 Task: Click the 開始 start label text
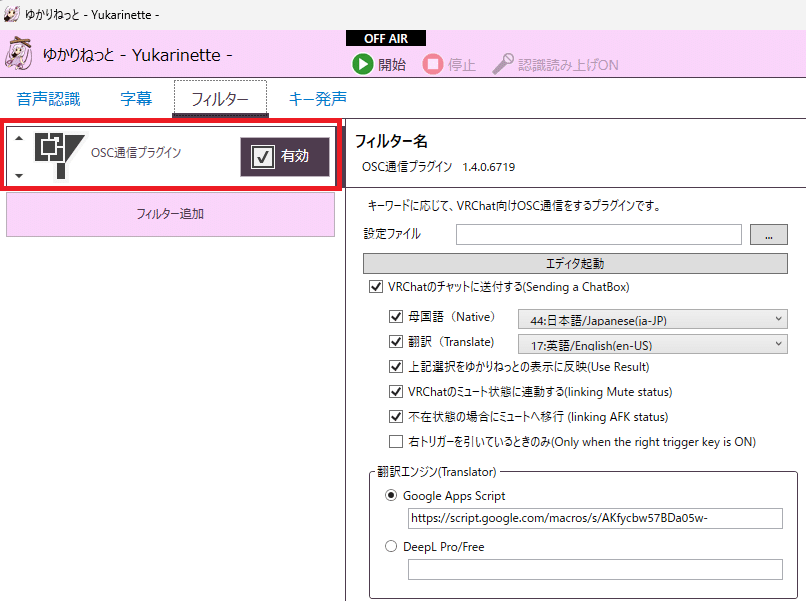[x=392, y=65]
